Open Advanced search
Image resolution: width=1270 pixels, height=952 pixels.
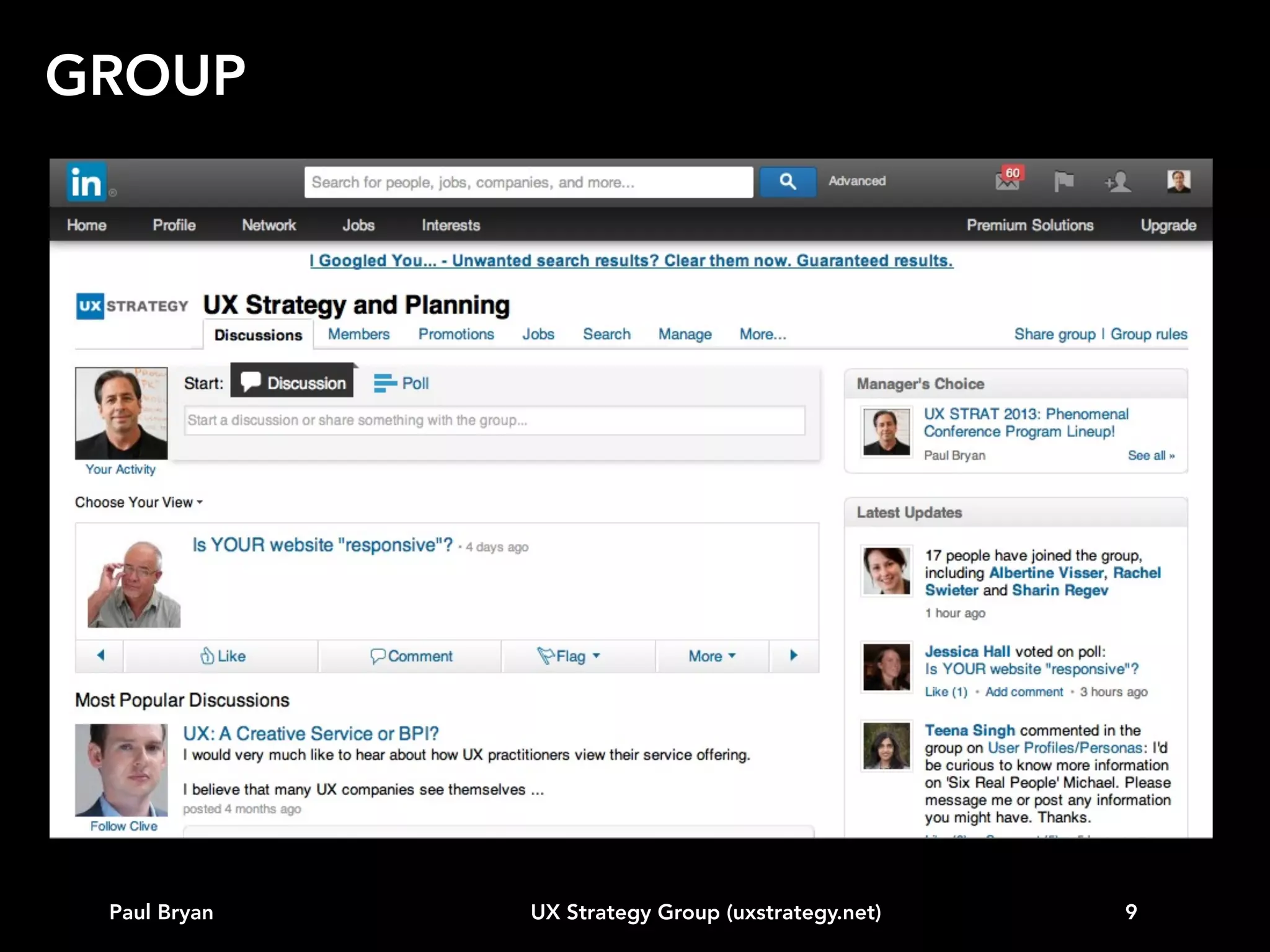tap(857, 181)
